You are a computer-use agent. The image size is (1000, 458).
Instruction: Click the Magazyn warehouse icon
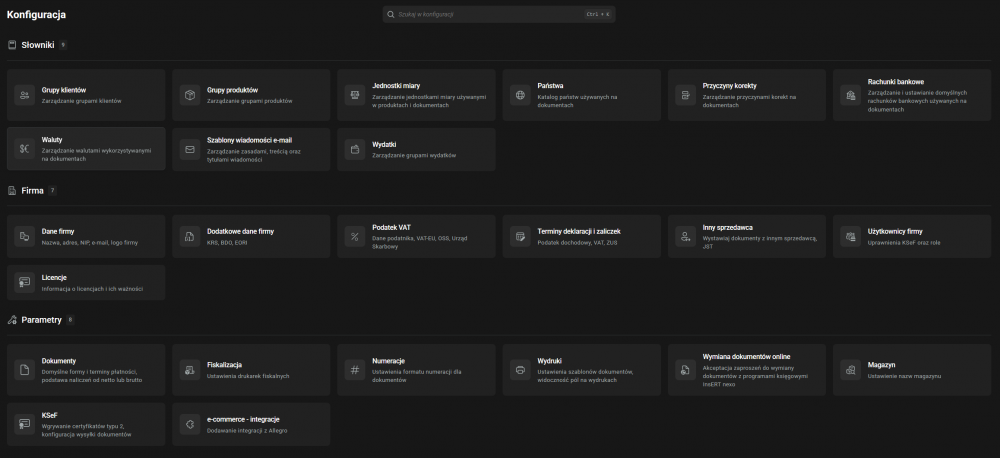tap(850, 370)
